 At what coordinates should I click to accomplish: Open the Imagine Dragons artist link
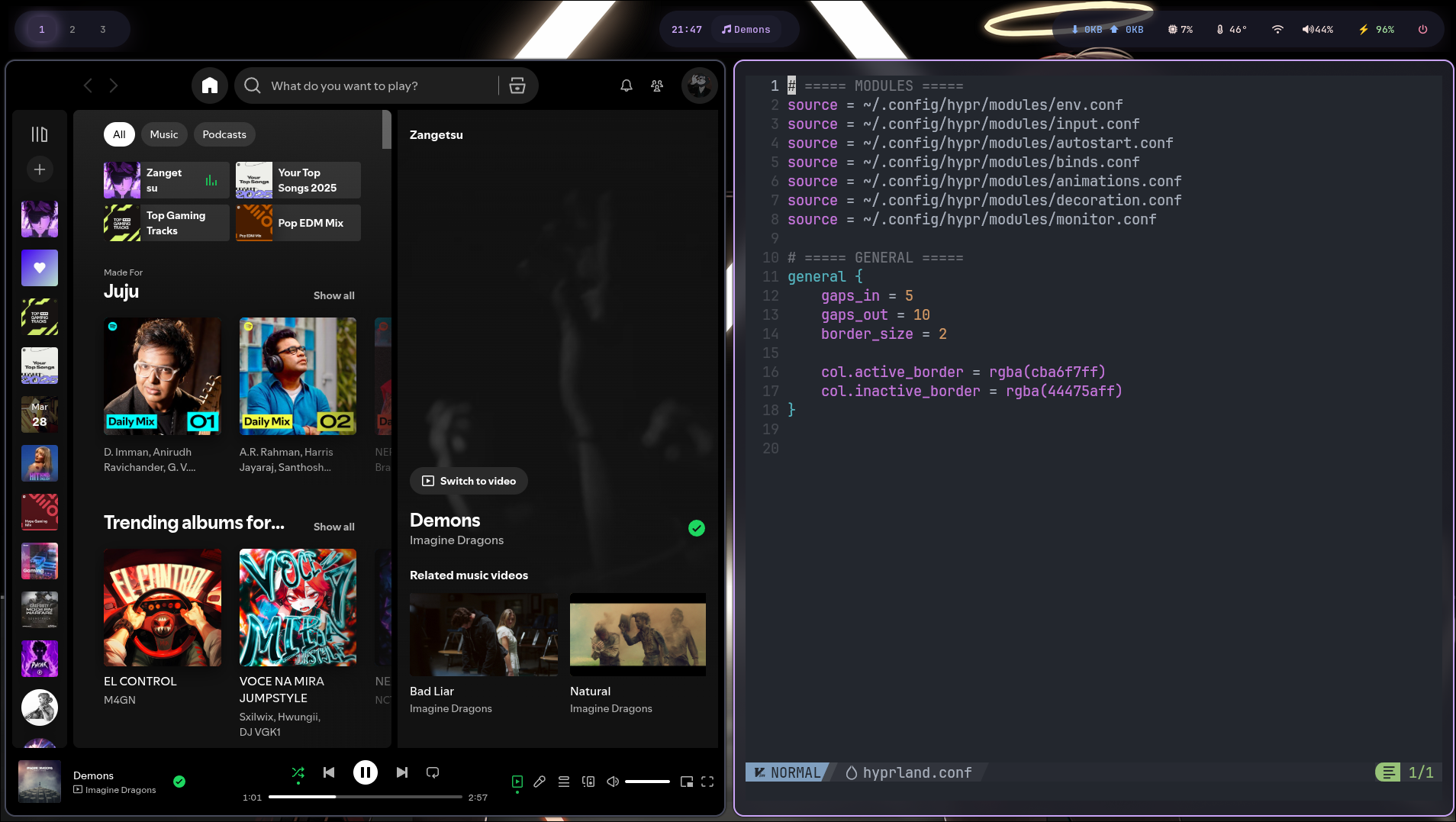[456, 540]
